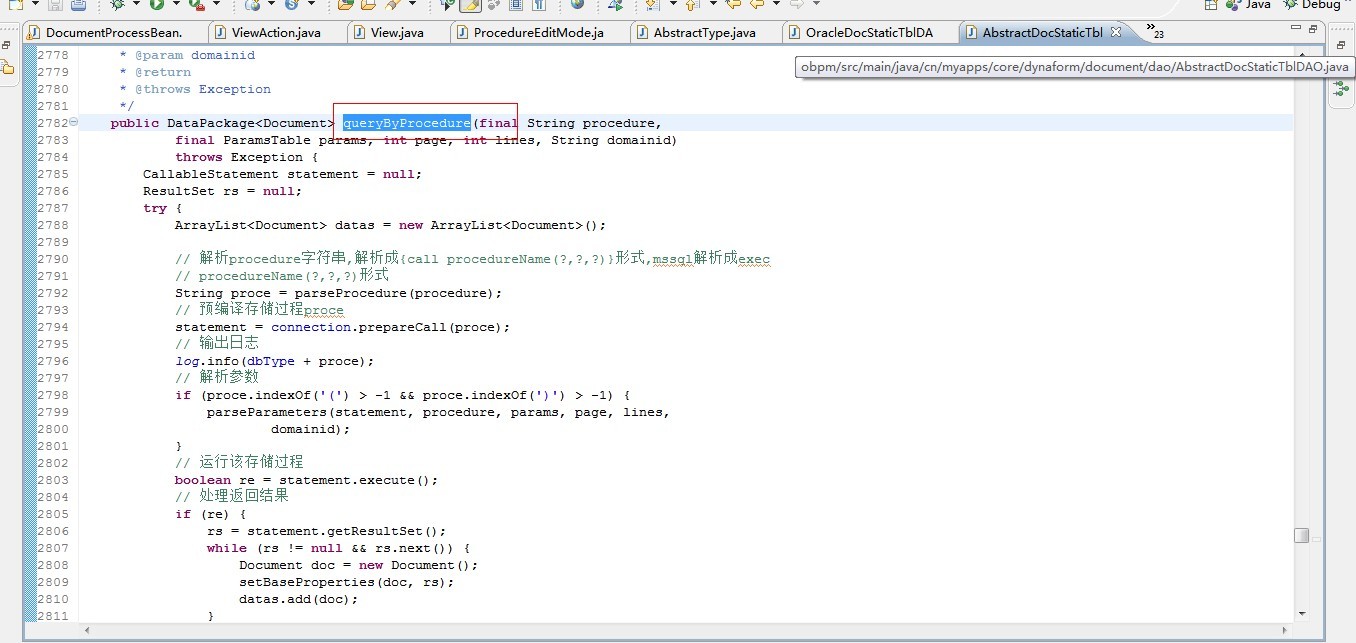Click the globe web browser icon

click(576, 5)
